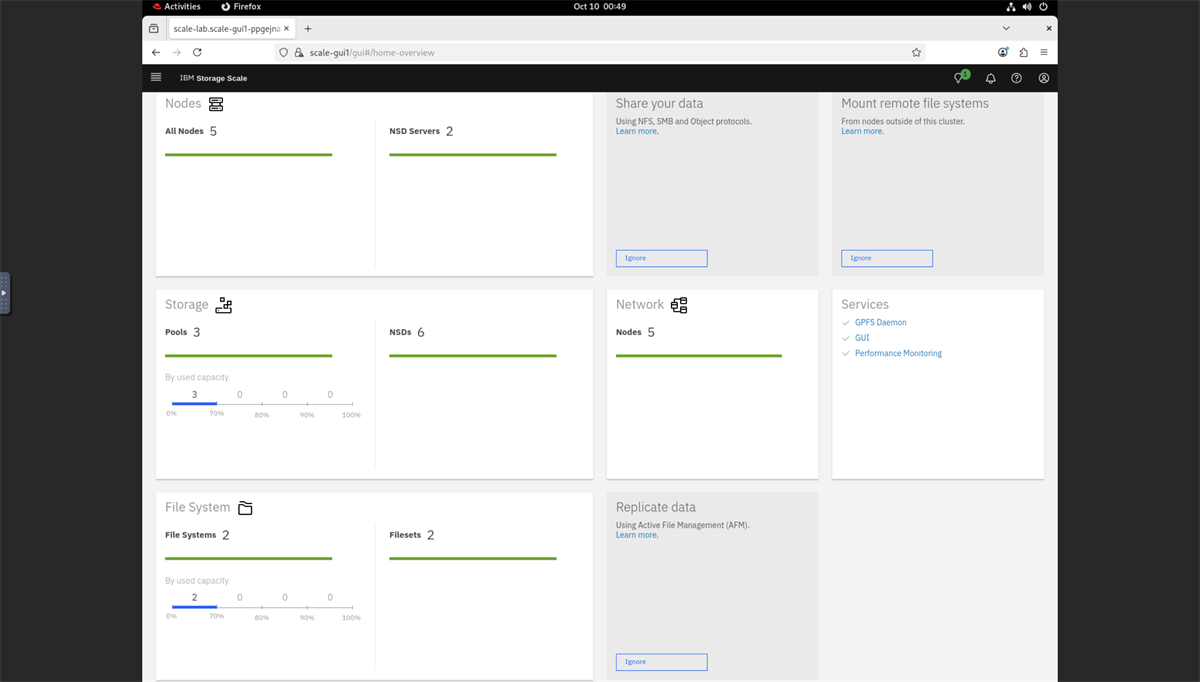Click the Filesets 2 label

tap(412, 535)
